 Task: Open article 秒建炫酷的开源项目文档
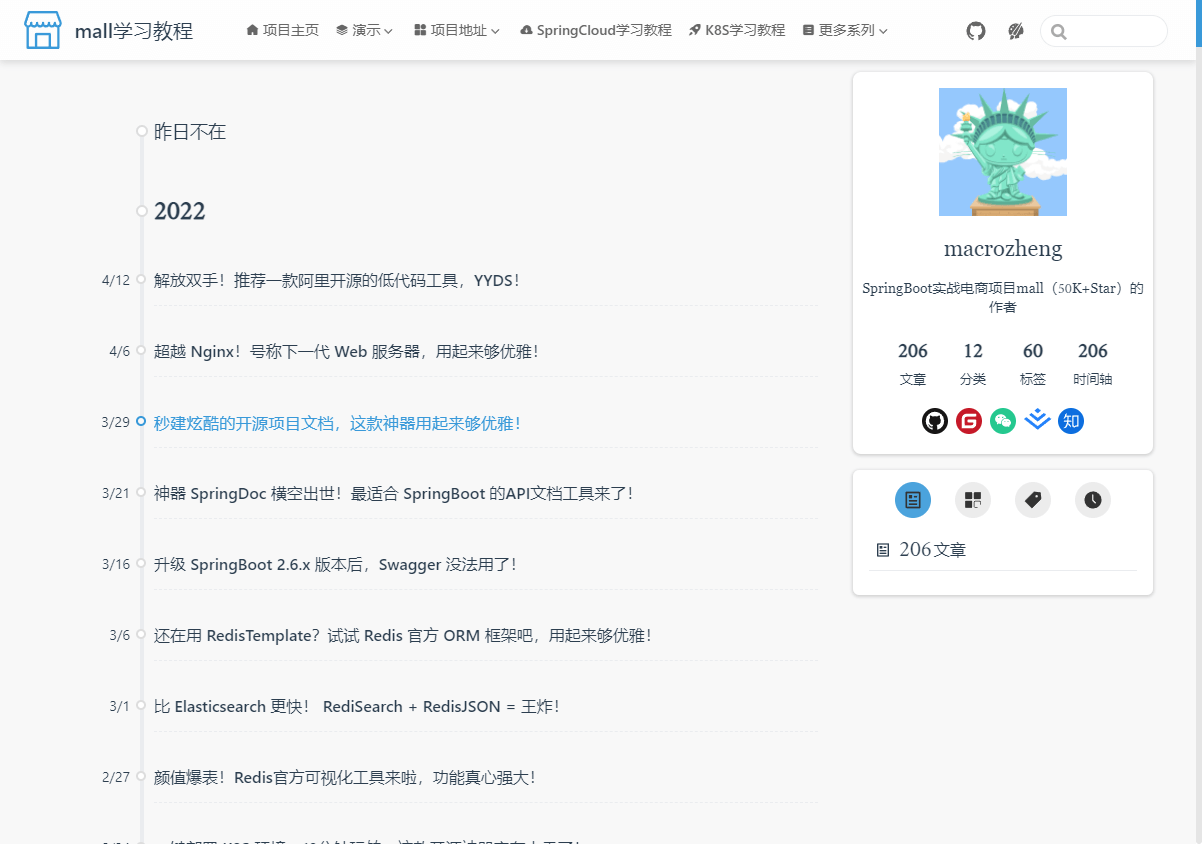coord(338,423)
